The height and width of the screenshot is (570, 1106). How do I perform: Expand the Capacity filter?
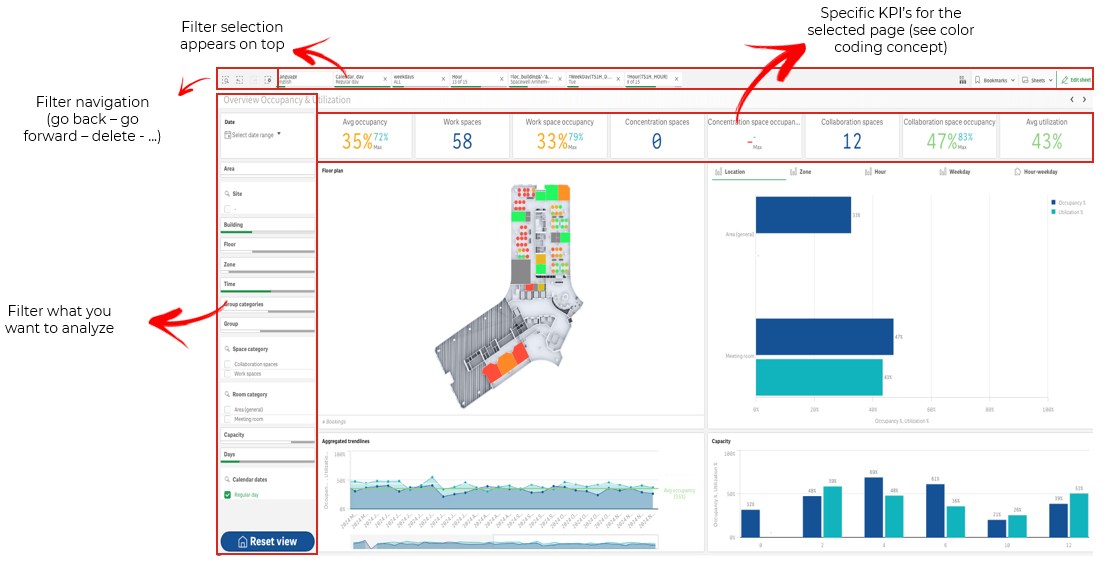coord(267,437)
